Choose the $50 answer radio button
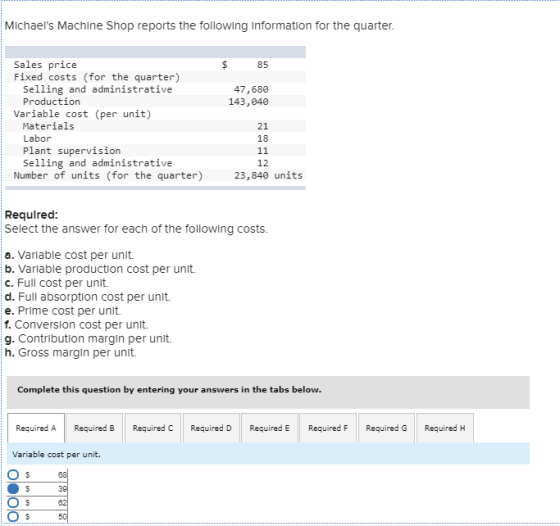The image size is (560, 526). point(13,516)
